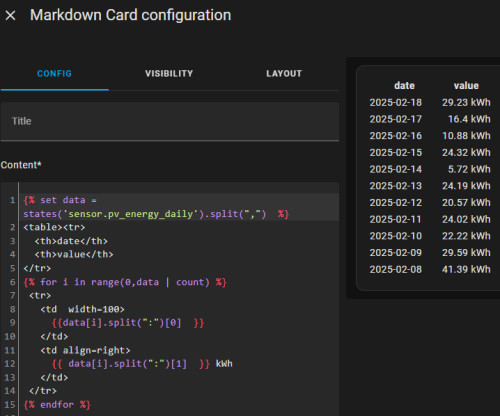
Task: Open the VISIBILITY tab
Action: coord(169,74)
